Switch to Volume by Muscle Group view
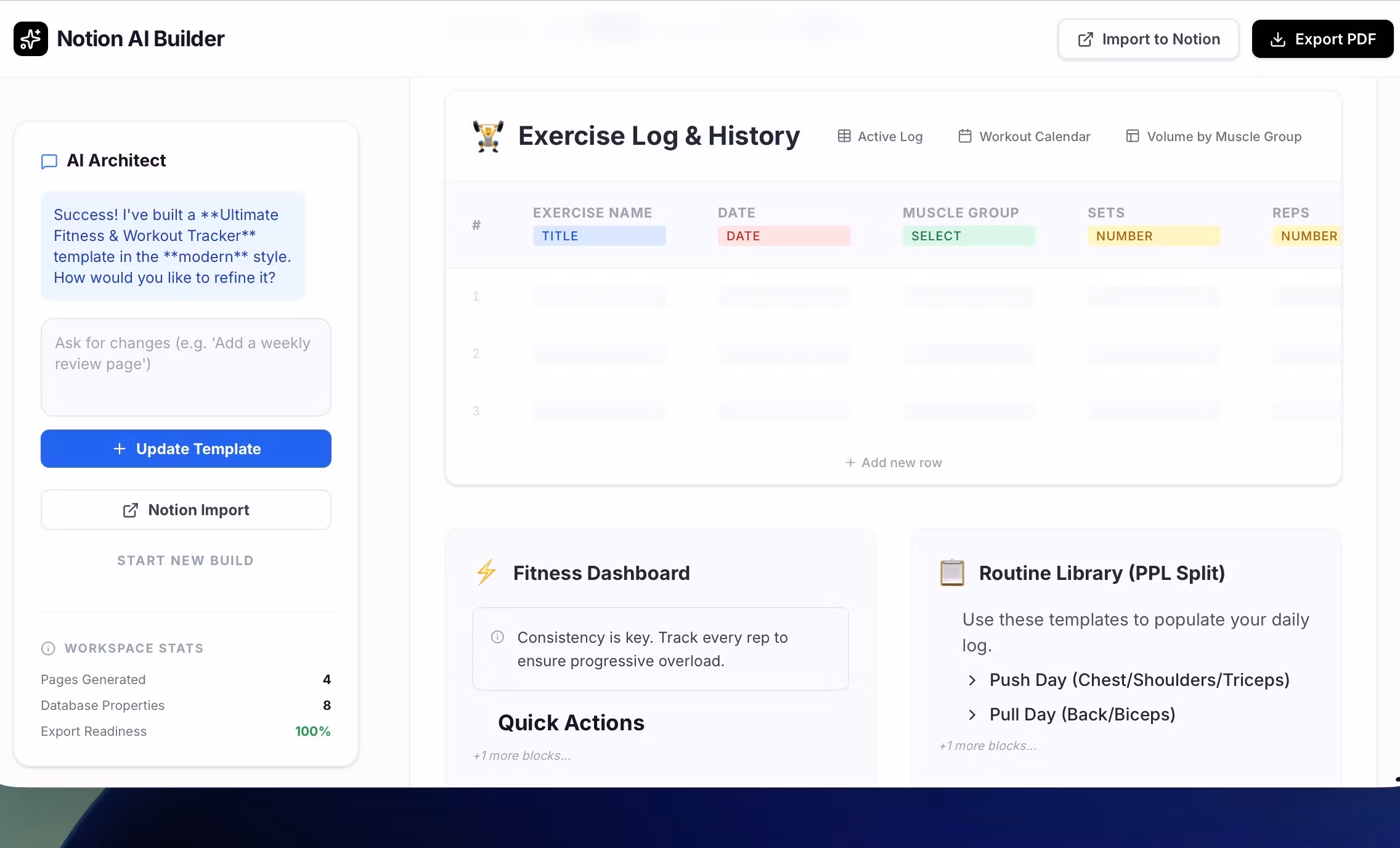The width and height of the screenshot is (1400, 848). point(1213,136)
